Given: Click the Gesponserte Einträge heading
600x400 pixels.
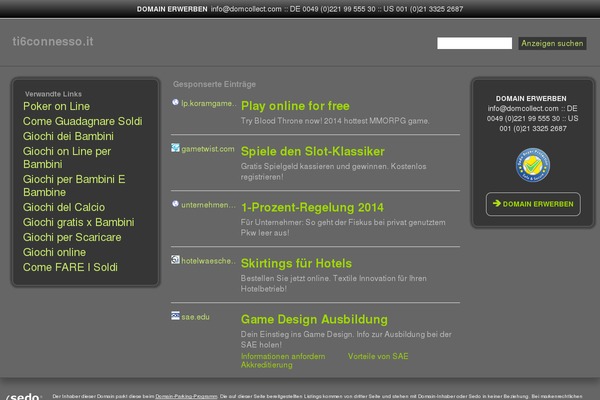Looking at the screenshot, I should [x=214, y=84].
